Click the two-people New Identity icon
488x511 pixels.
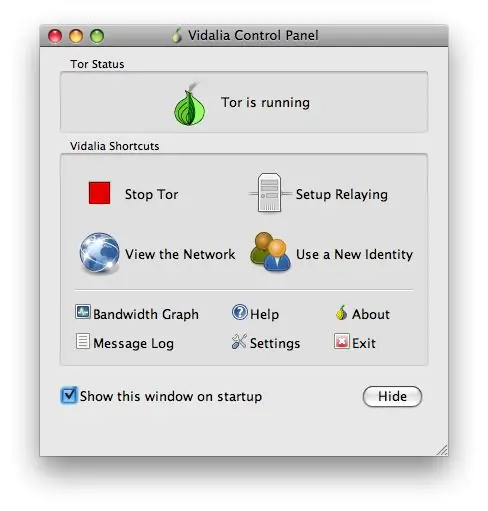tap(270, 251)
